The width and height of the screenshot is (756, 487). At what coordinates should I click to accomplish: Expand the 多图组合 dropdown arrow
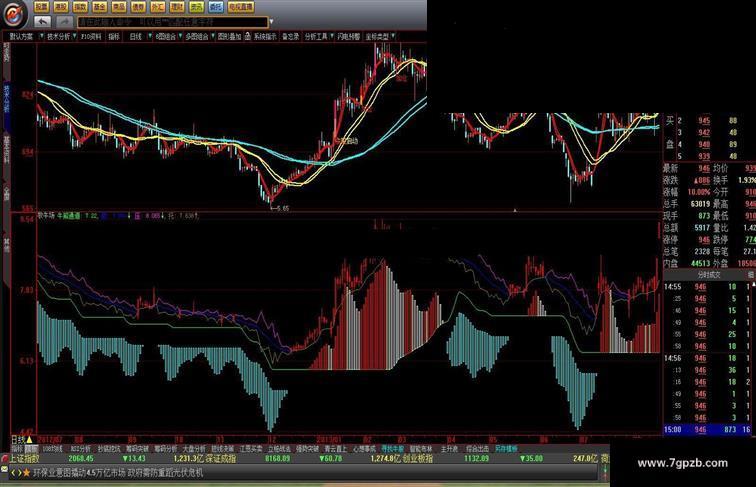213,36
